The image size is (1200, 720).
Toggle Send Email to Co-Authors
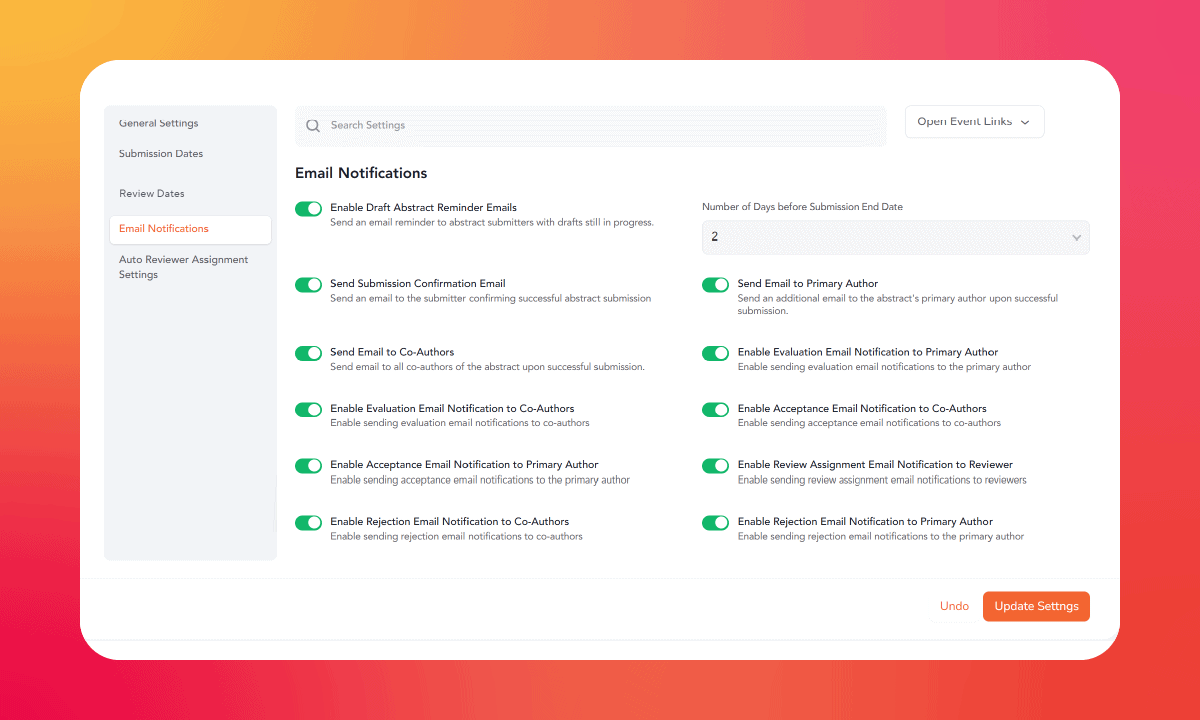(308, 353)
